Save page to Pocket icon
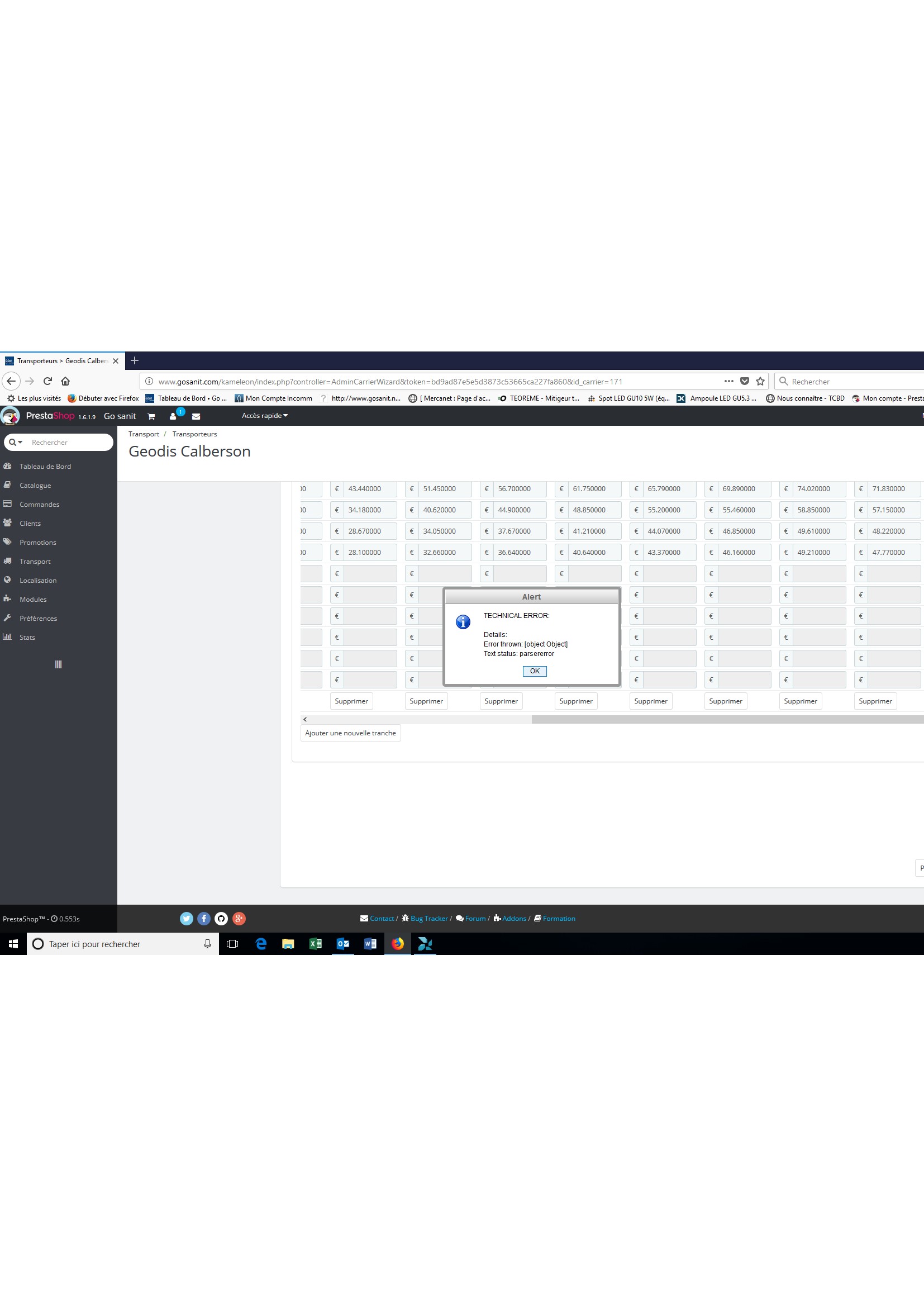The image size is (924, 1307). 744,382
